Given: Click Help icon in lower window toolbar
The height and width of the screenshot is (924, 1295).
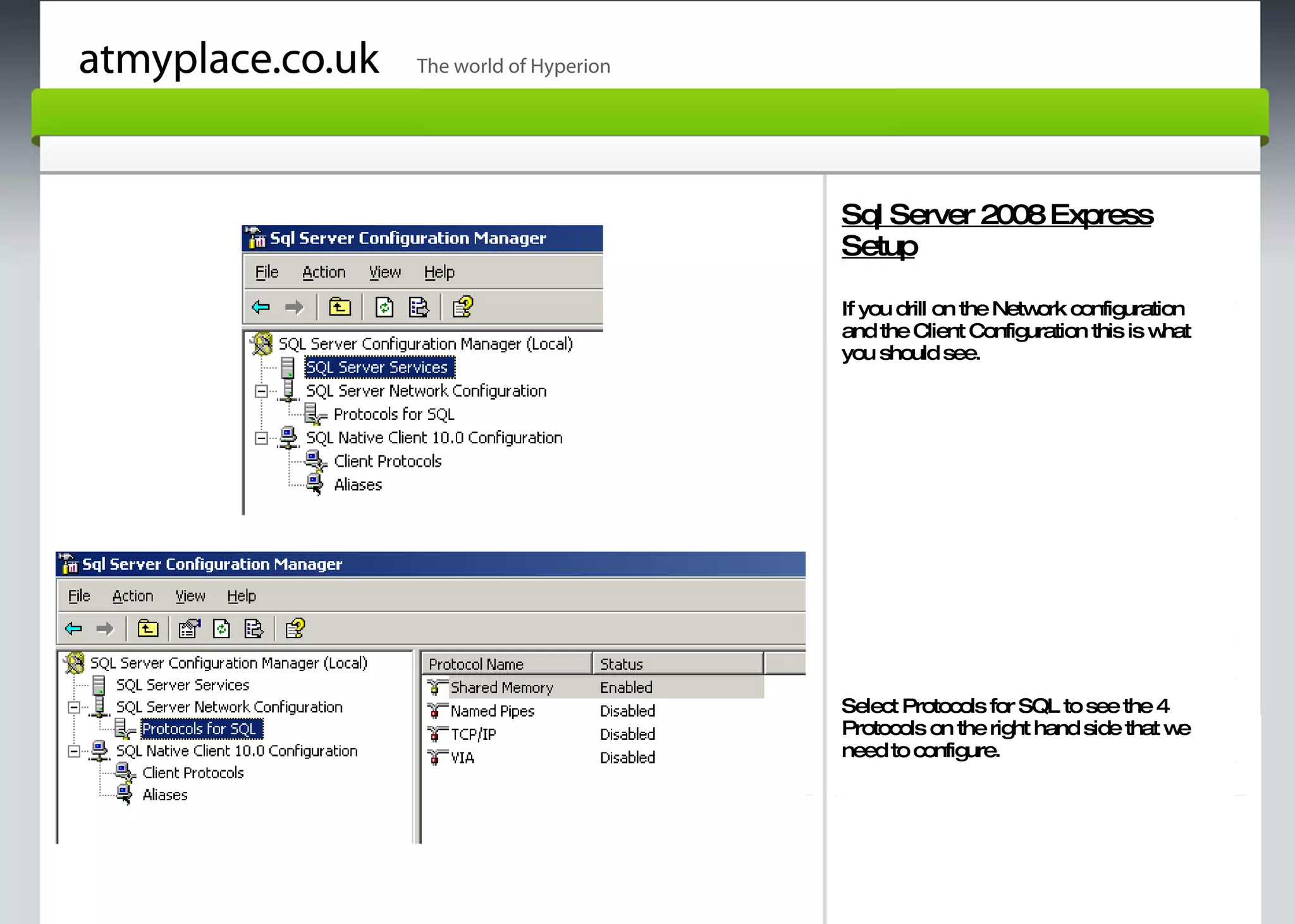Looking at the screenshot, I should tap(295, 629).
